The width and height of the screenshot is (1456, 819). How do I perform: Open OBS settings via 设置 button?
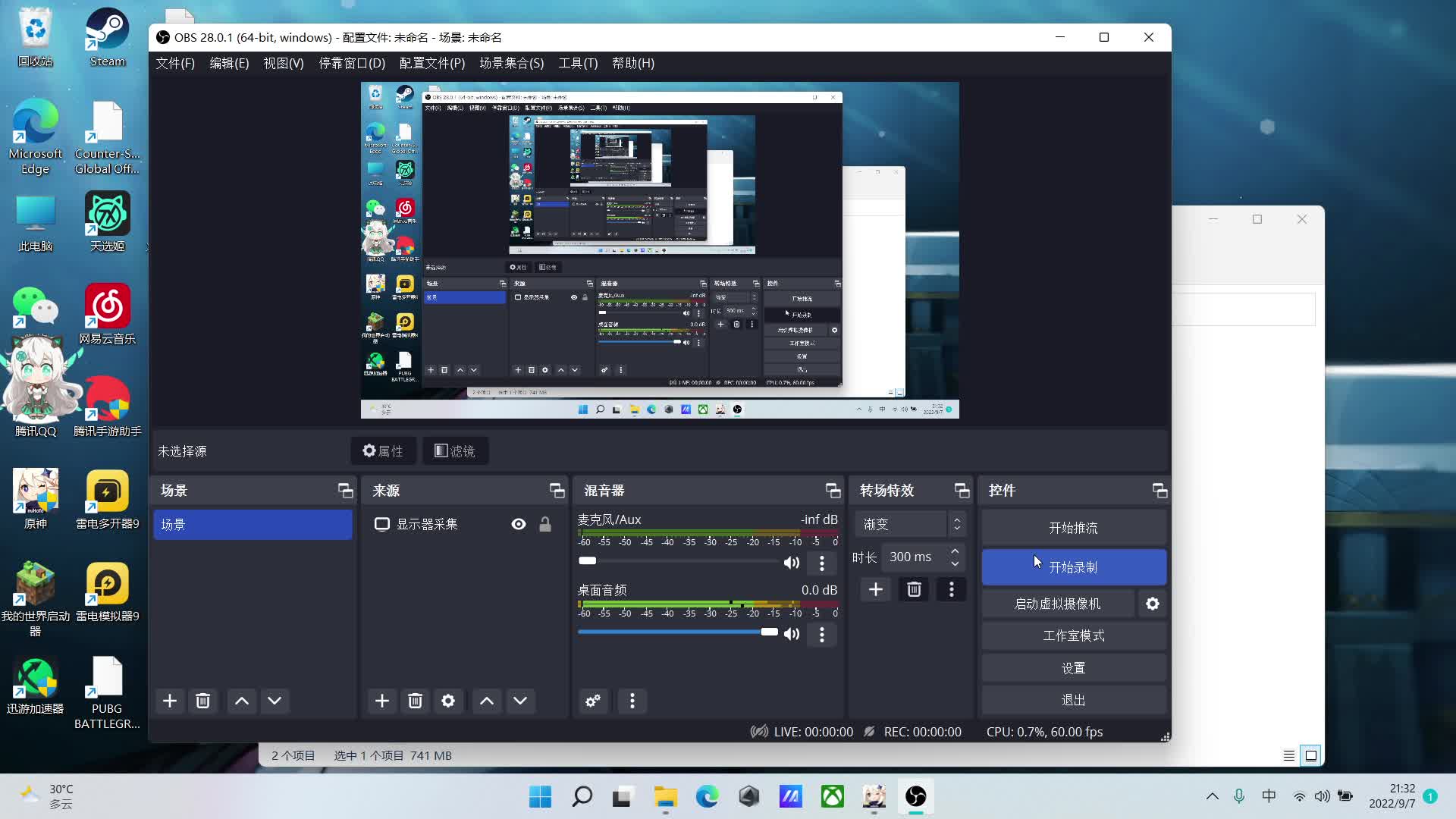click(1073, 667)
